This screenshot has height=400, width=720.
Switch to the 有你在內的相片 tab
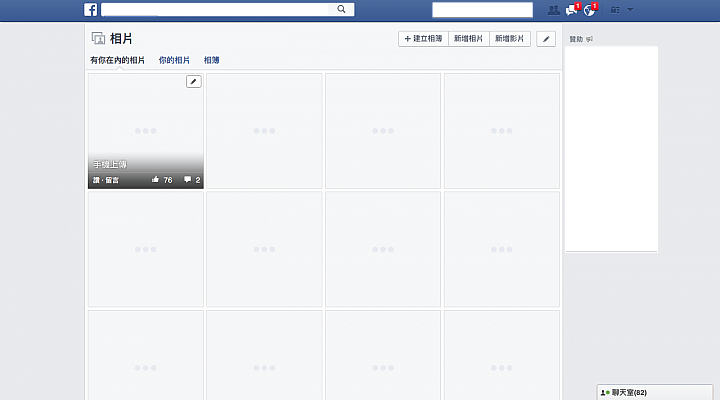117,60
